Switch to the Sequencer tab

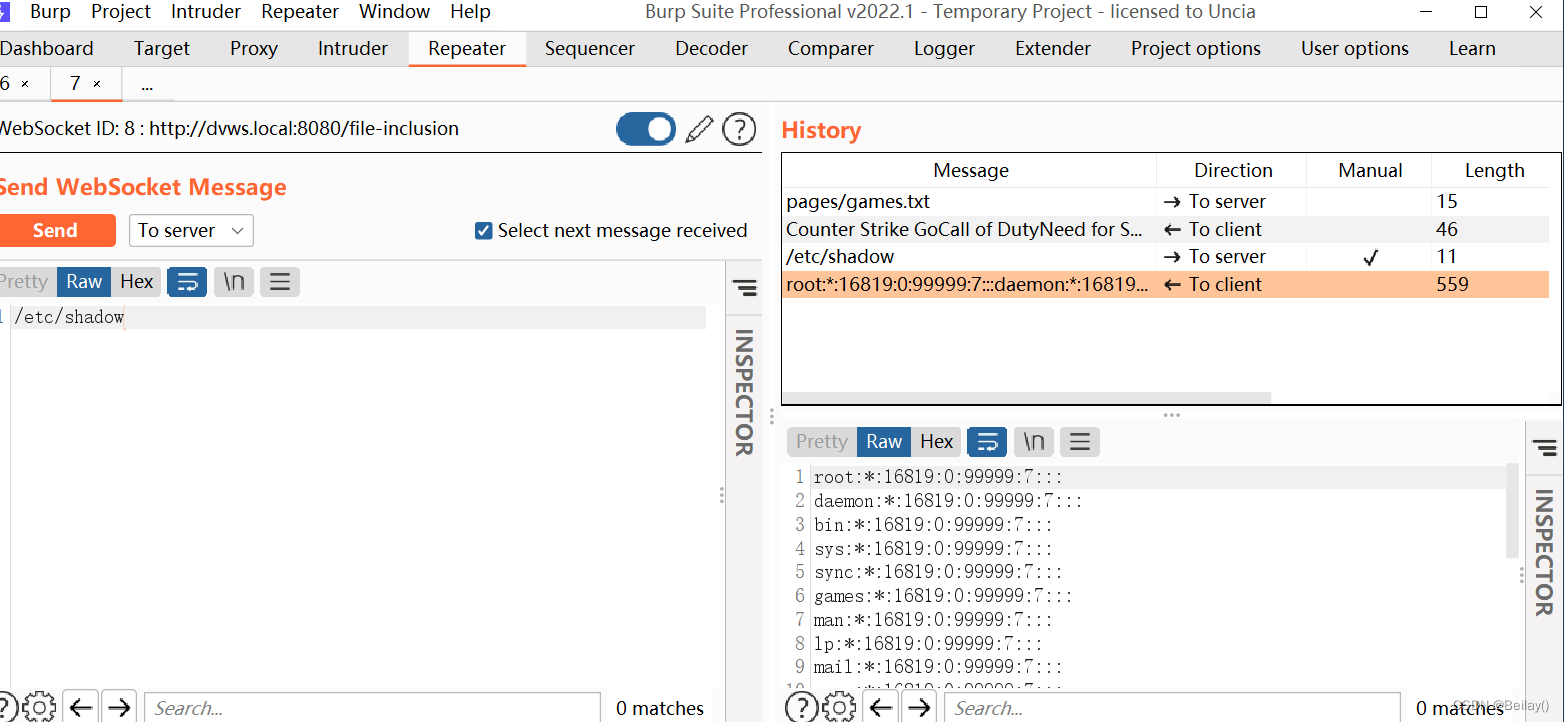(590, 48)
